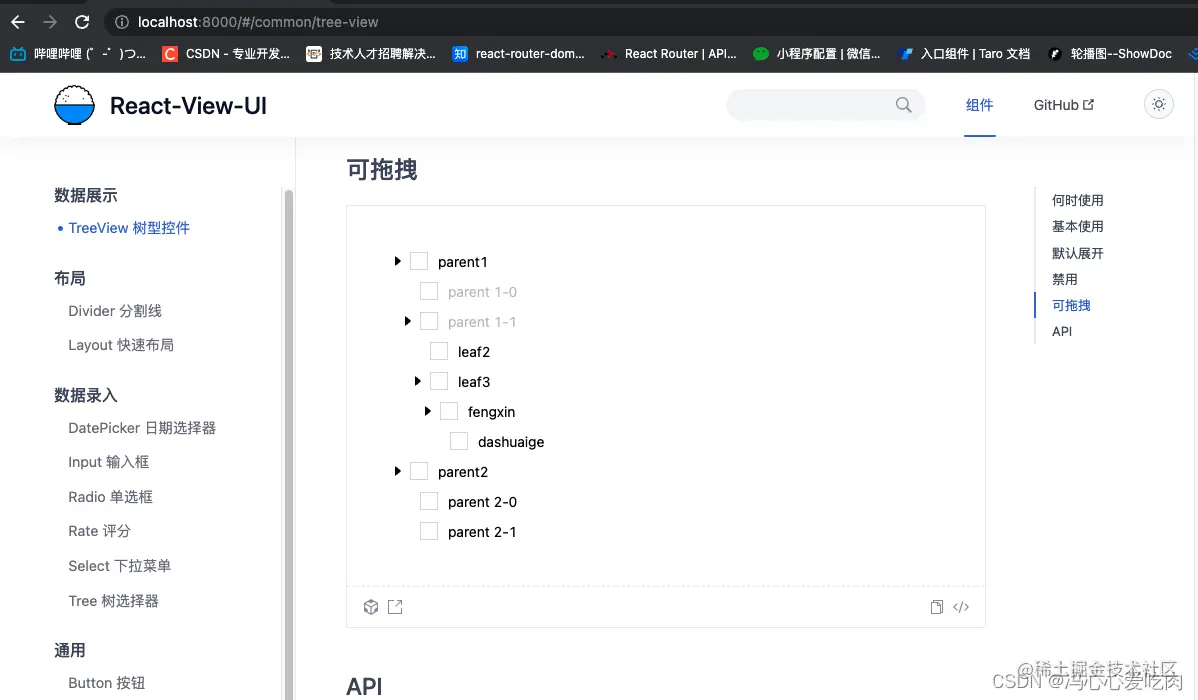Open the search magnifier in the header

pyautogui.click(x=903, y=104)
